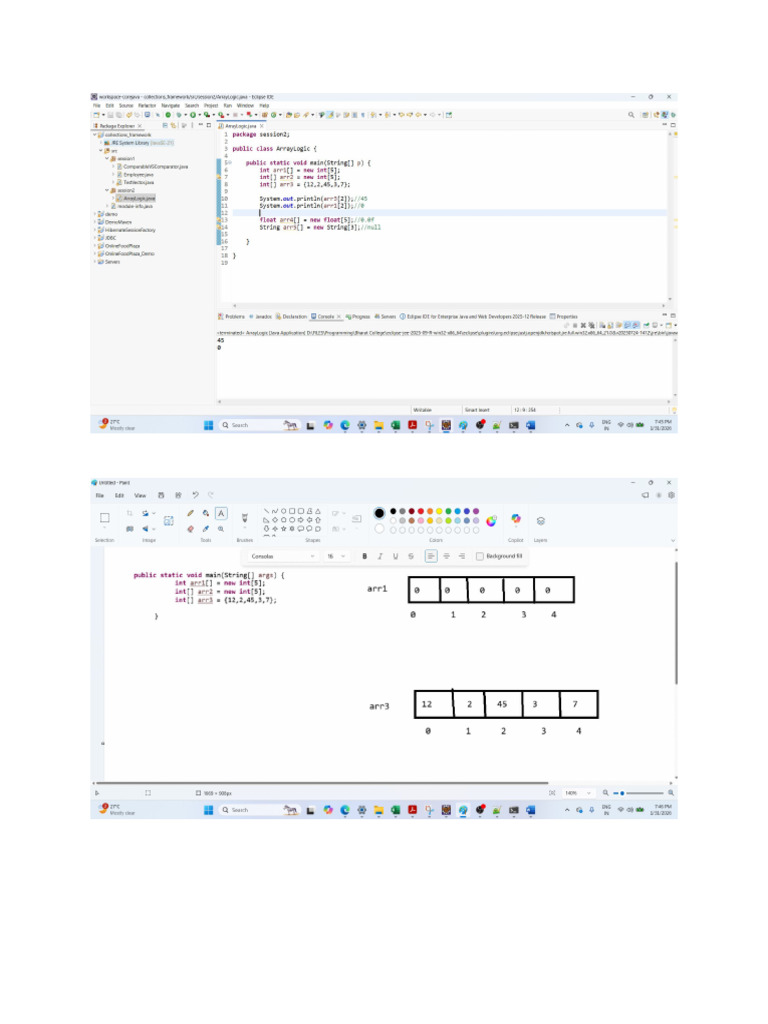Open the font size 16 dropdown
Screen dimensions: 768x1024
(336, 556)
